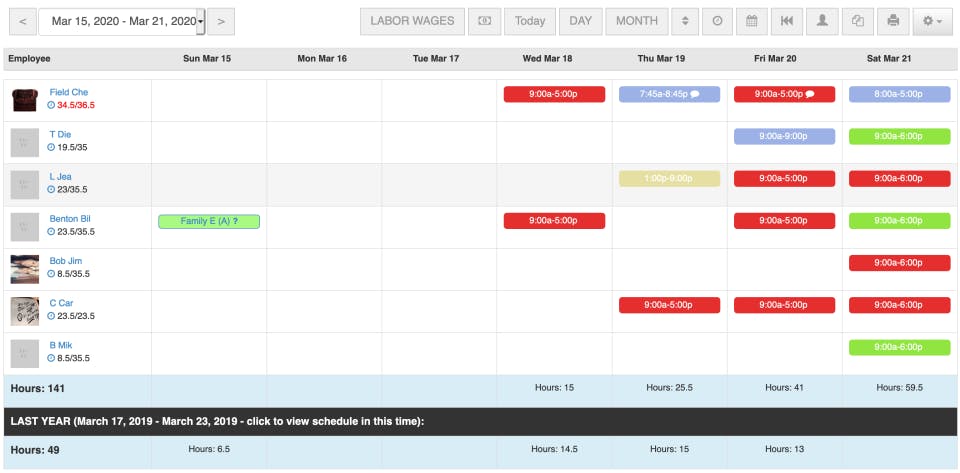
Task: Select T Die's green Saturday 9:00a-6:00p shift
Action: [x=897, y=136]
